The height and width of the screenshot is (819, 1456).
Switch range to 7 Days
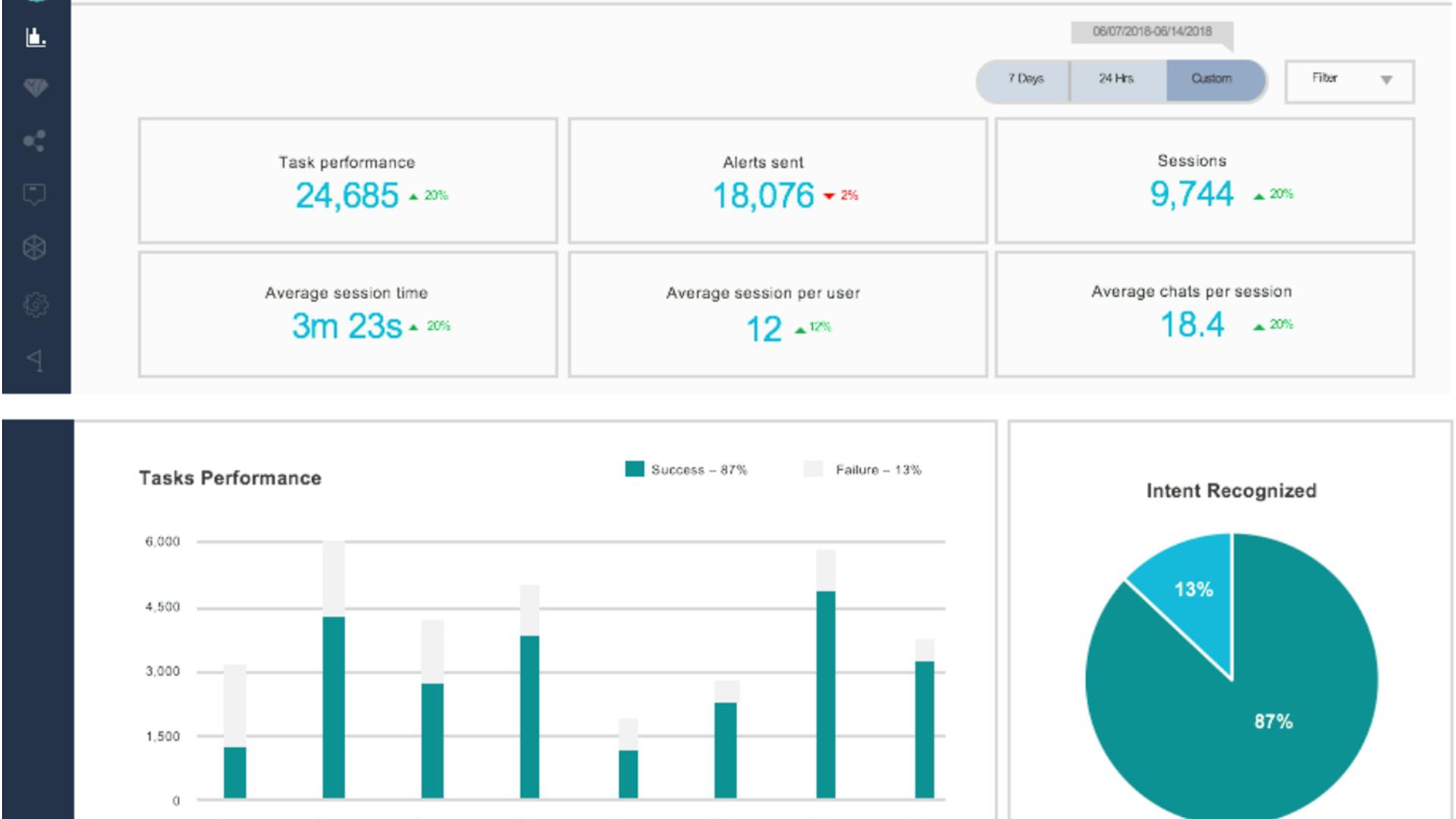1025,79
